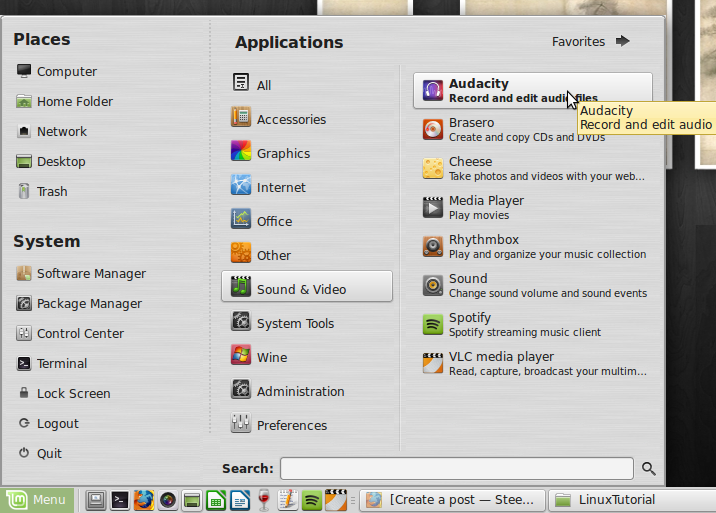Viewport: 716px width, 513px height.
Task: Open Media Player for movies
Action: (532, 207)
